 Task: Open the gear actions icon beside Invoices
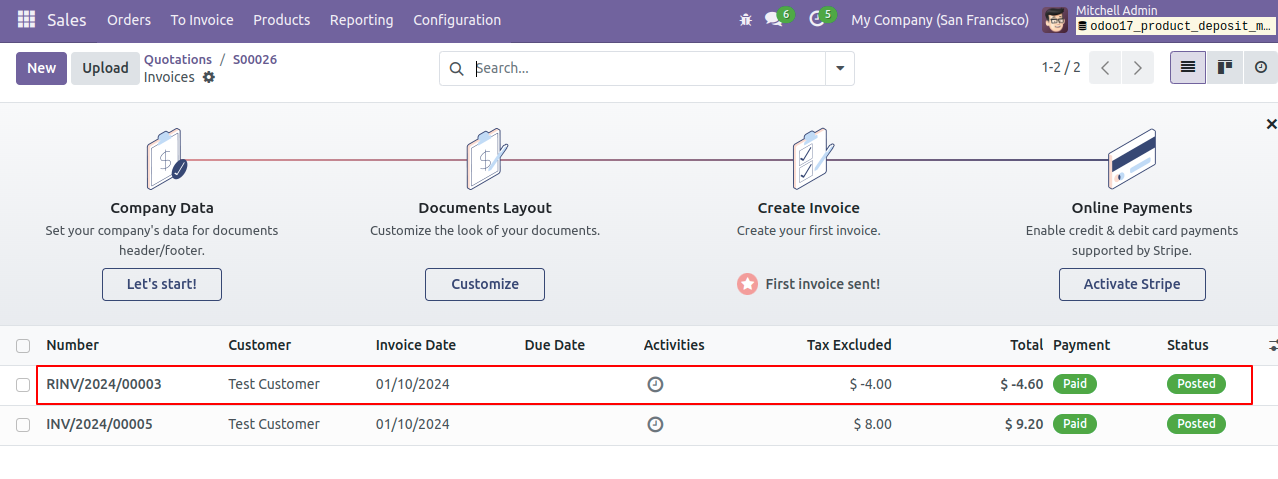(209, 77)
